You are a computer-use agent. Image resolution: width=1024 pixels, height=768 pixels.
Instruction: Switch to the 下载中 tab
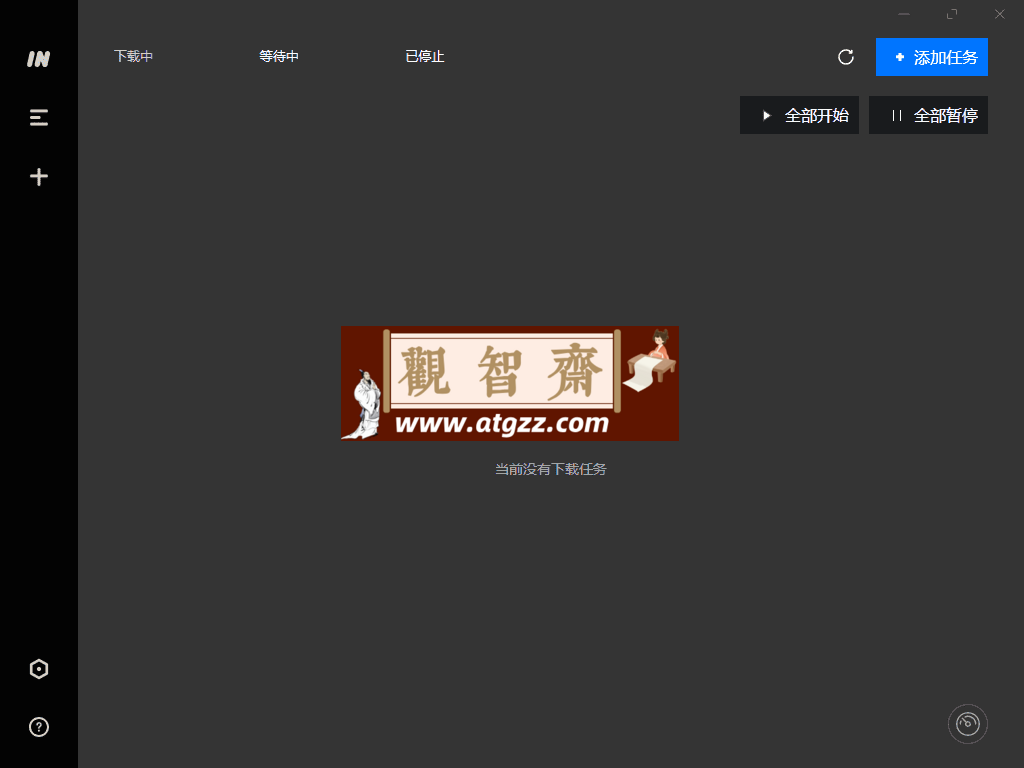pyautogui.click(x=133, y=56)
